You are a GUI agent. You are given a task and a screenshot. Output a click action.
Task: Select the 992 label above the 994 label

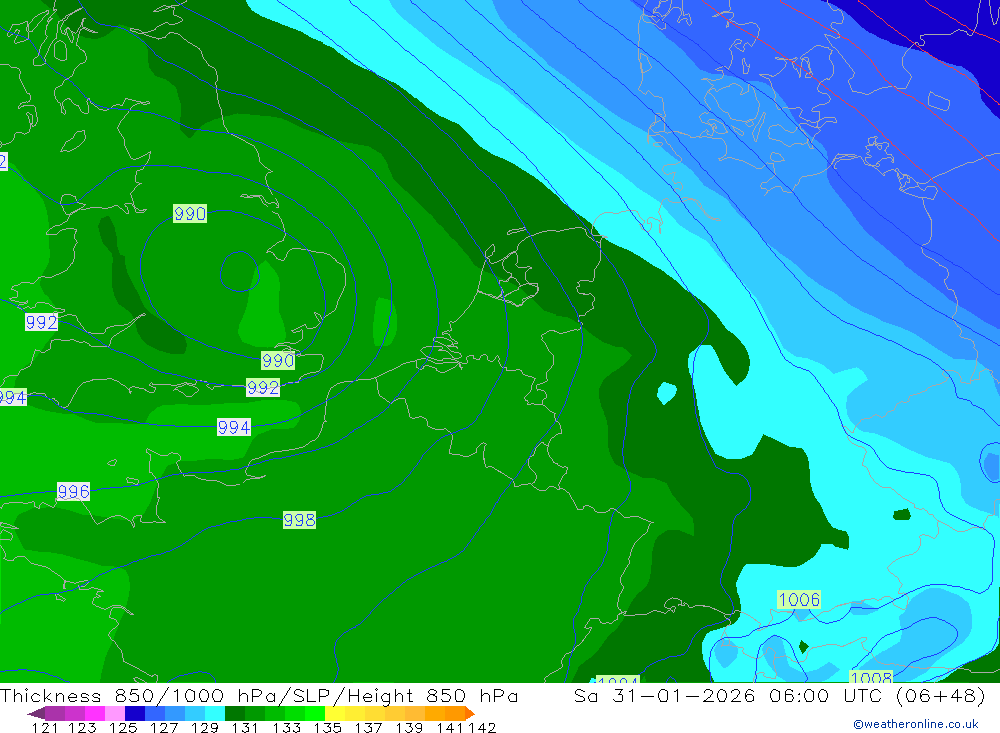coord(263,387)
